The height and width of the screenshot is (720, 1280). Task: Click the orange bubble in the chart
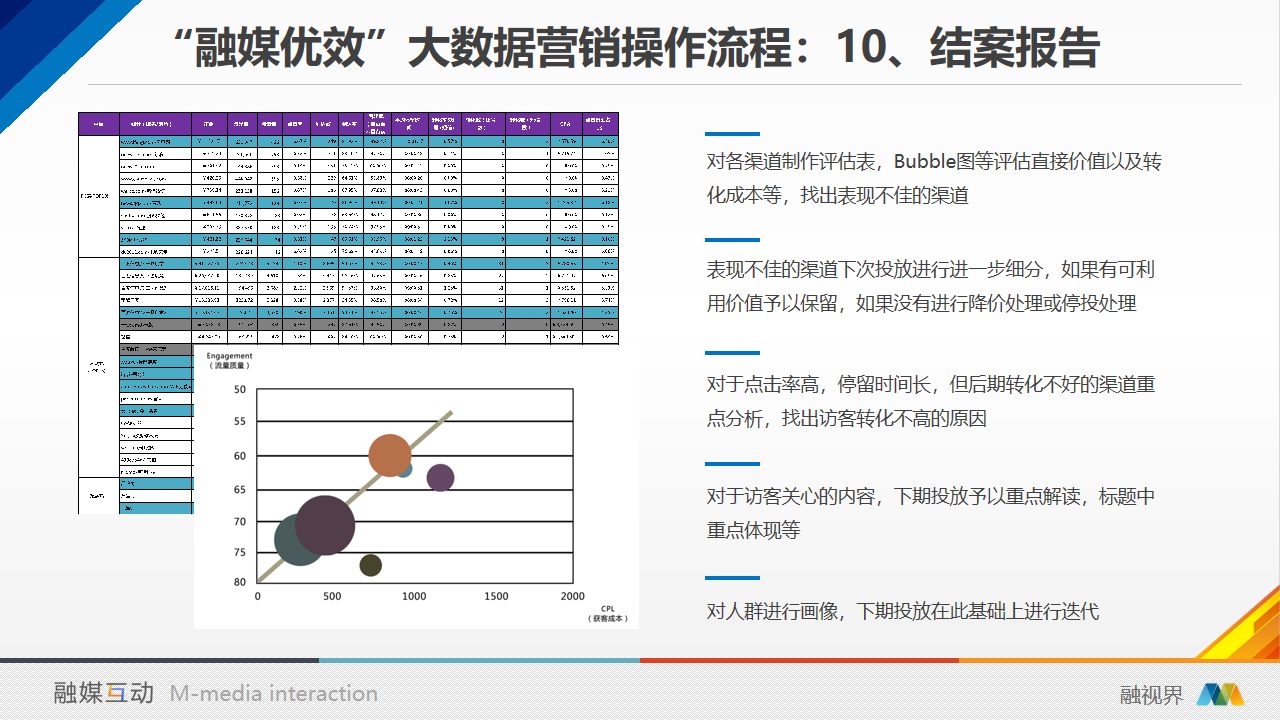(x=389, y=455)
